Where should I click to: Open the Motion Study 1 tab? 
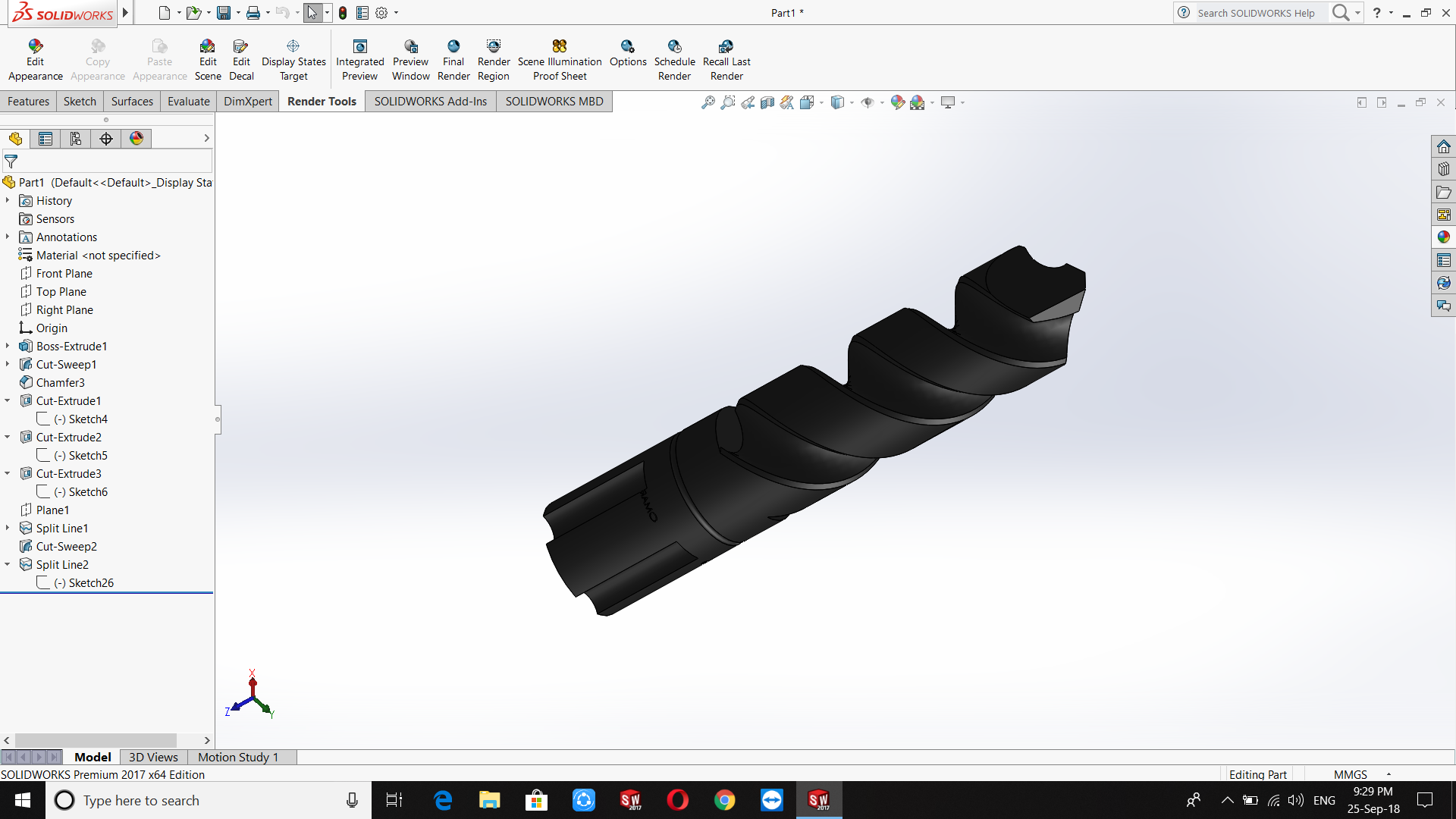(238, 757)
